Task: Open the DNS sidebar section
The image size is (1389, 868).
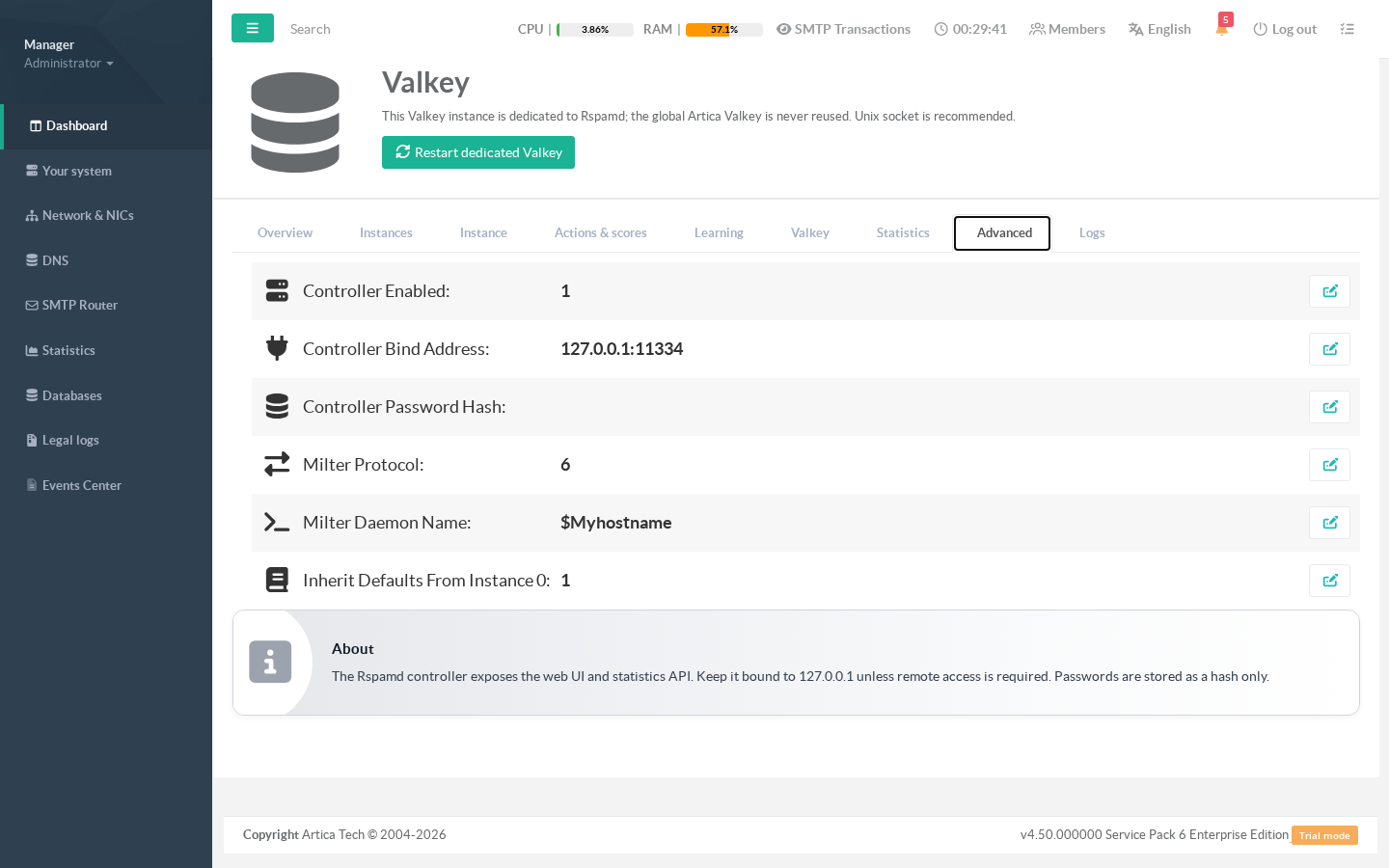Action: pyautogui.click(x=106, y=261)
